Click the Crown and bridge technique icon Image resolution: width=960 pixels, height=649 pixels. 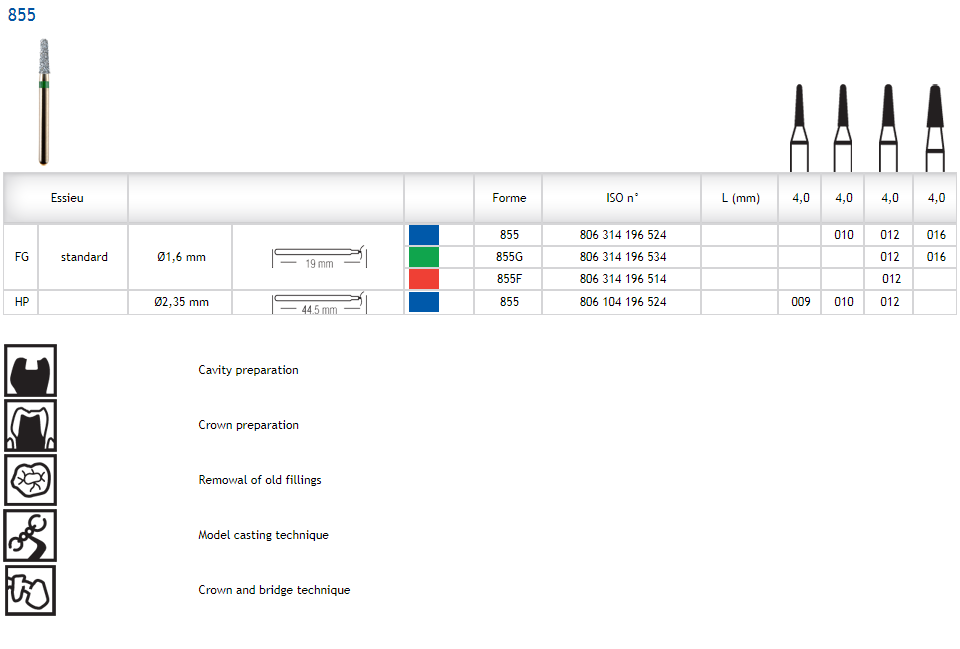click(x=30, y=590)
